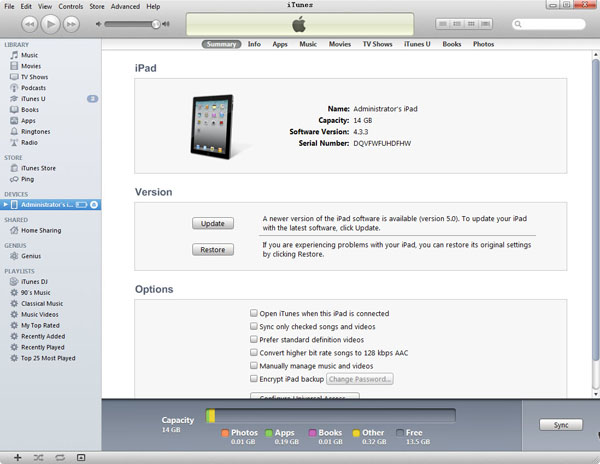The image size is (600, 464).
Task: Enable Encrypt iPad backup
Action: 253,379
